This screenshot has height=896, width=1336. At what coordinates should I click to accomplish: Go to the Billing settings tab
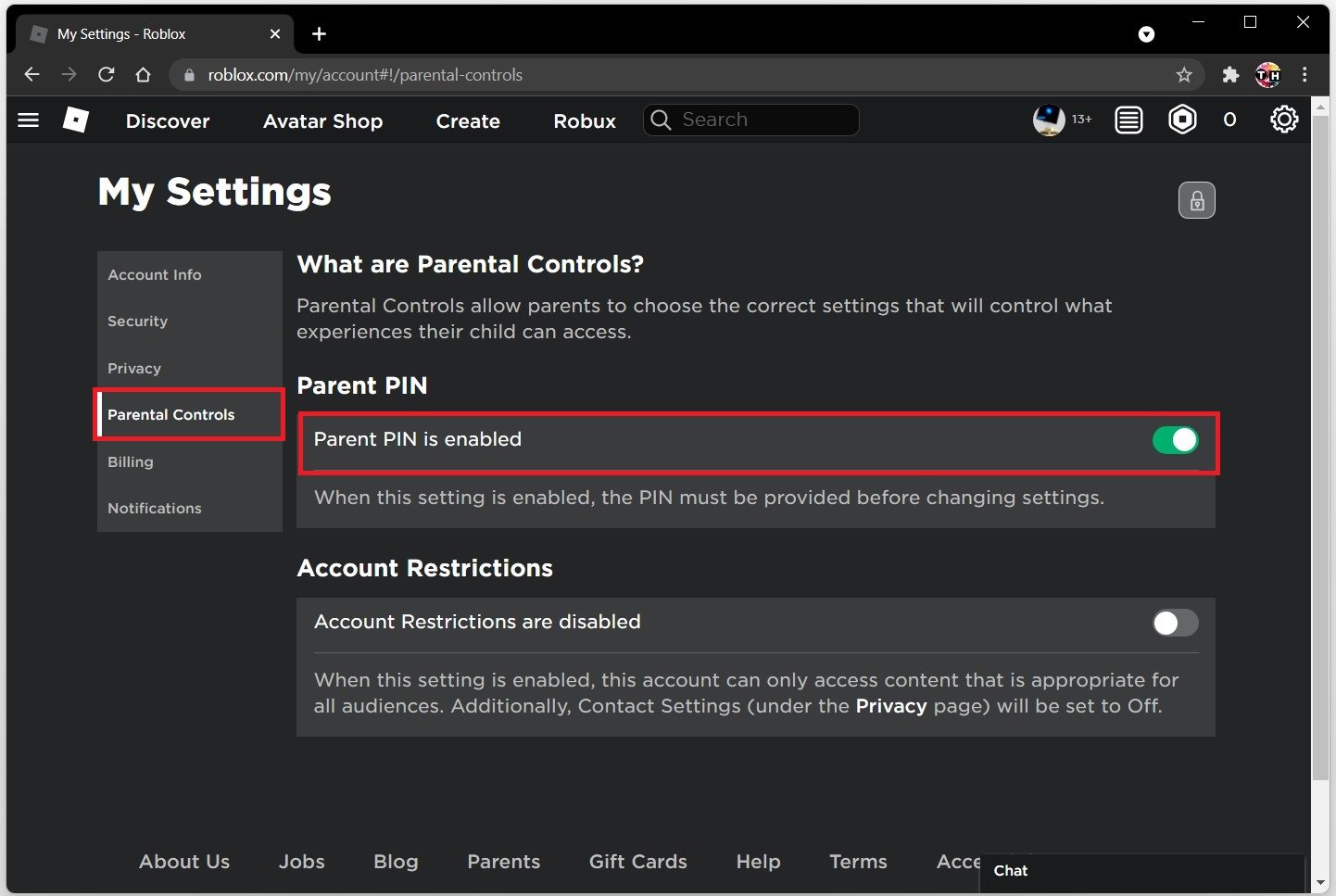131,462
